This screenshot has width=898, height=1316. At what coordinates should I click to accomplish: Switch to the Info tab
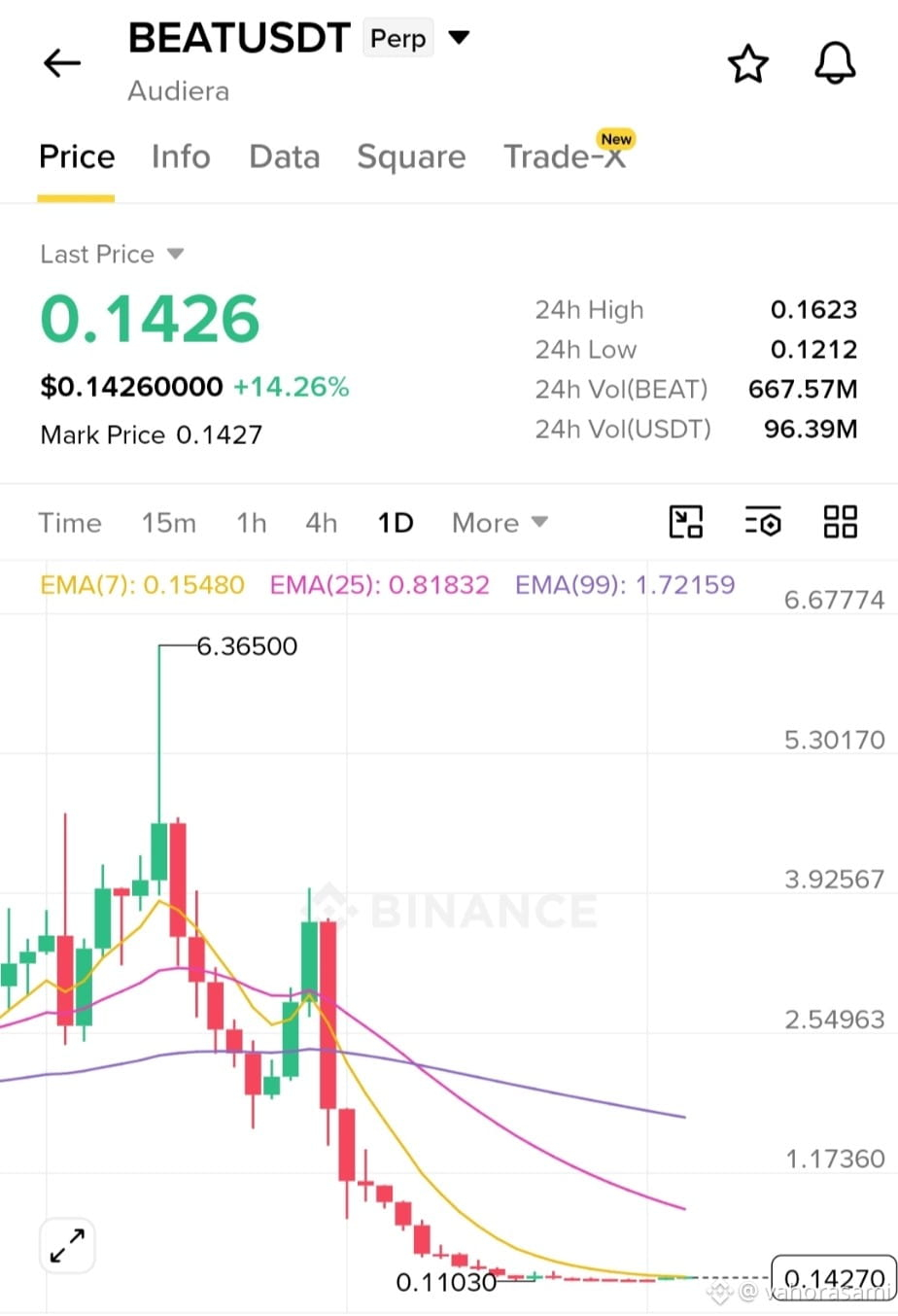(181, 157)
